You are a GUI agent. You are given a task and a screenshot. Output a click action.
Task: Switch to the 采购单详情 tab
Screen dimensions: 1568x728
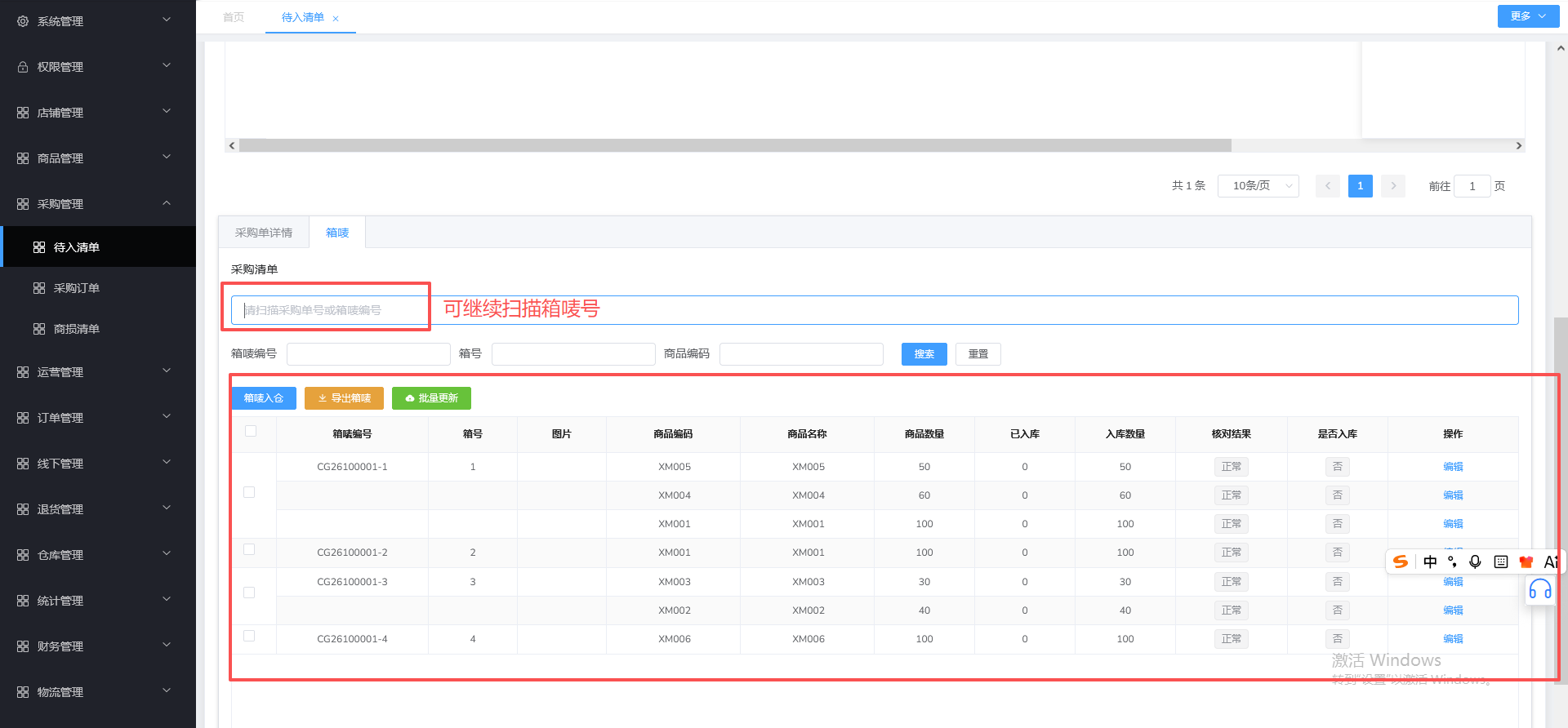coord(264,233)
